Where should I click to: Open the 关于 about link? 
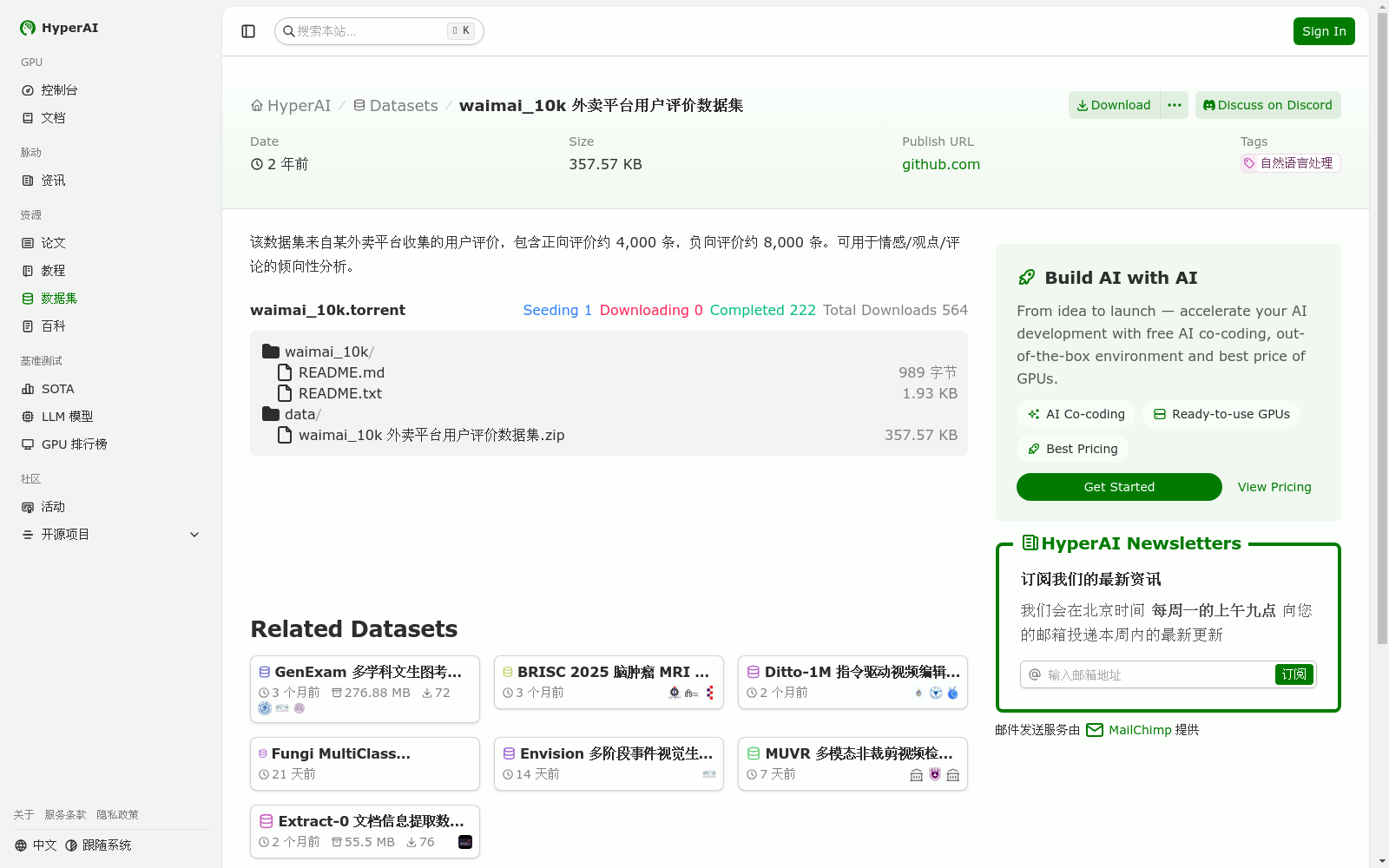coord(23,815)
